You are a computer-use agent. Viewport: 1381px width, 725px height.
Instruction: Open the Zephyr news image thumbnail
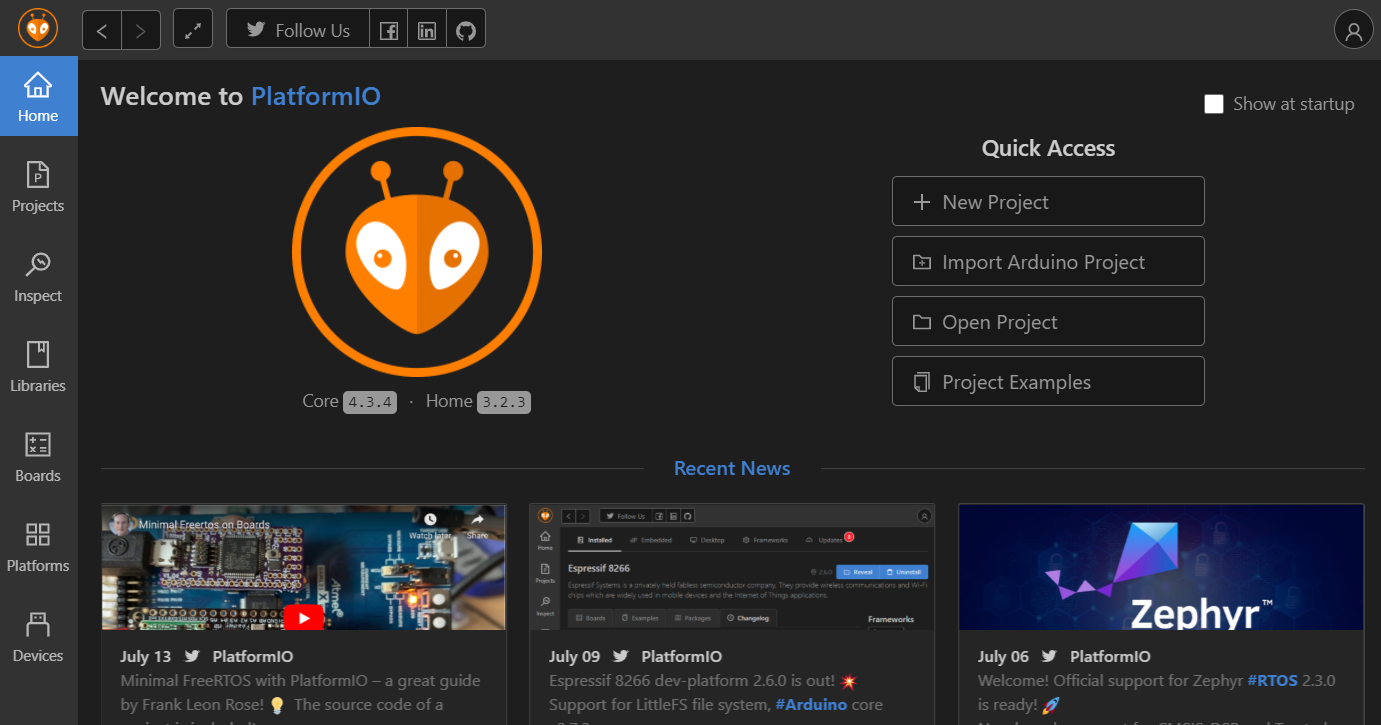click(x=1161, y=567)
